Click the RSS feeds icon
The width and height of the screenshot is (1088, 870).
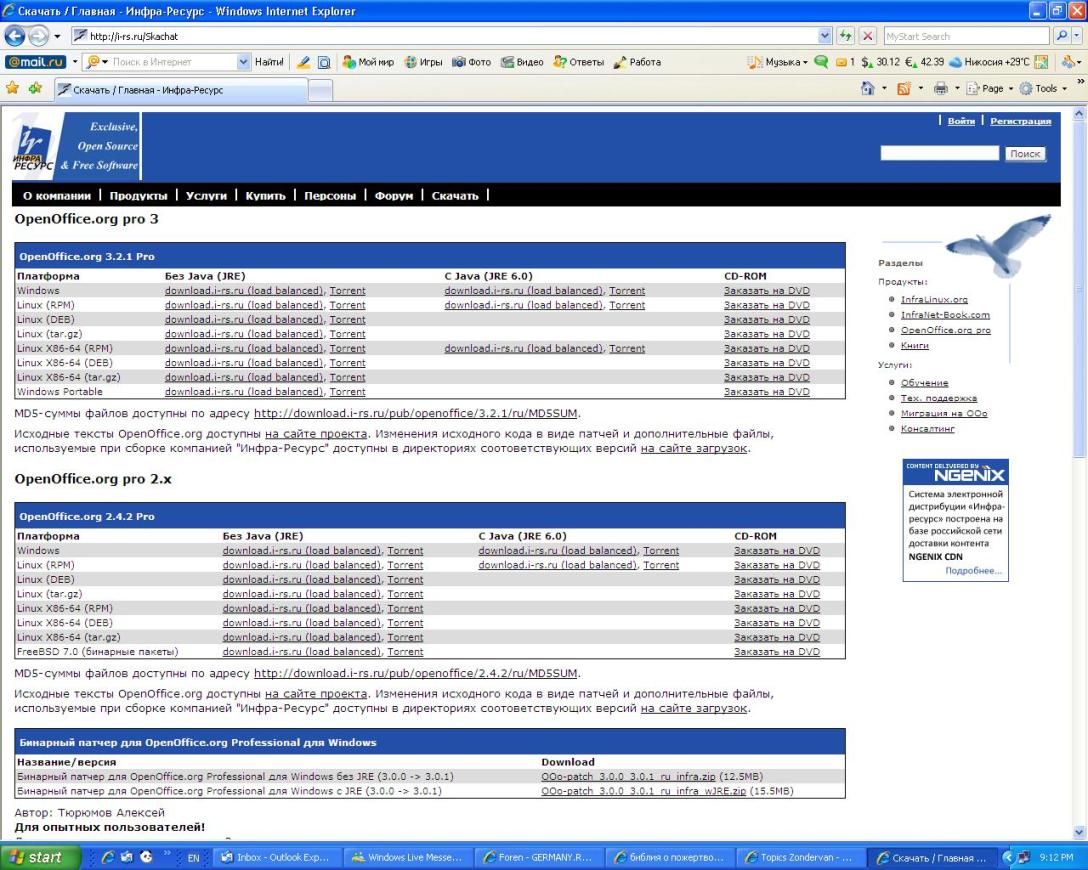(903, 88)
